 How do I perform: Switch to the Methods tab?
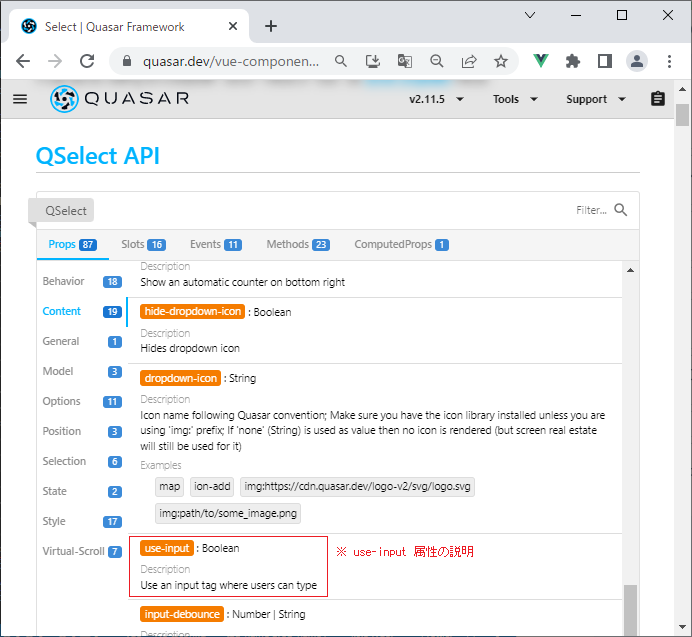[x=298, y=245]
